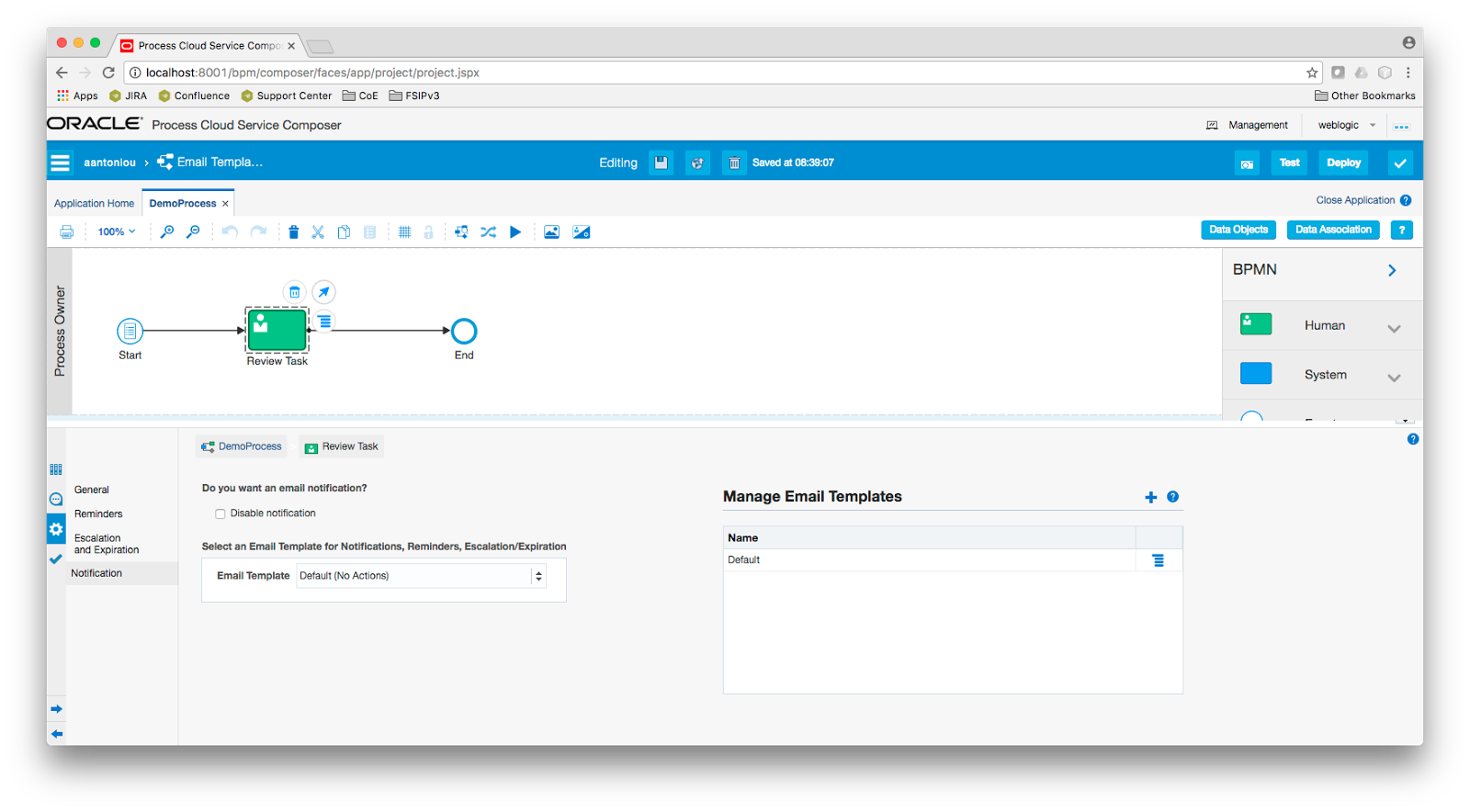Click the chat bubble properties sidebar icon
The image size is (1470, 812).
point(56,500)
